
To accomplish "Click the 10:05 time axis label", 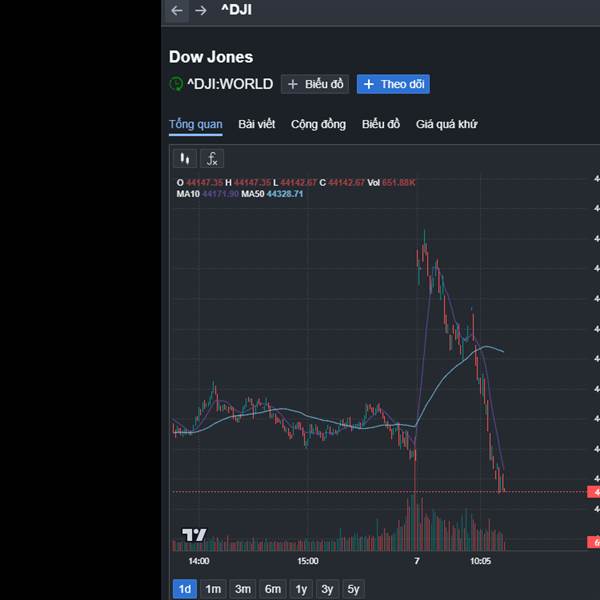I will [x=480, y=561].
